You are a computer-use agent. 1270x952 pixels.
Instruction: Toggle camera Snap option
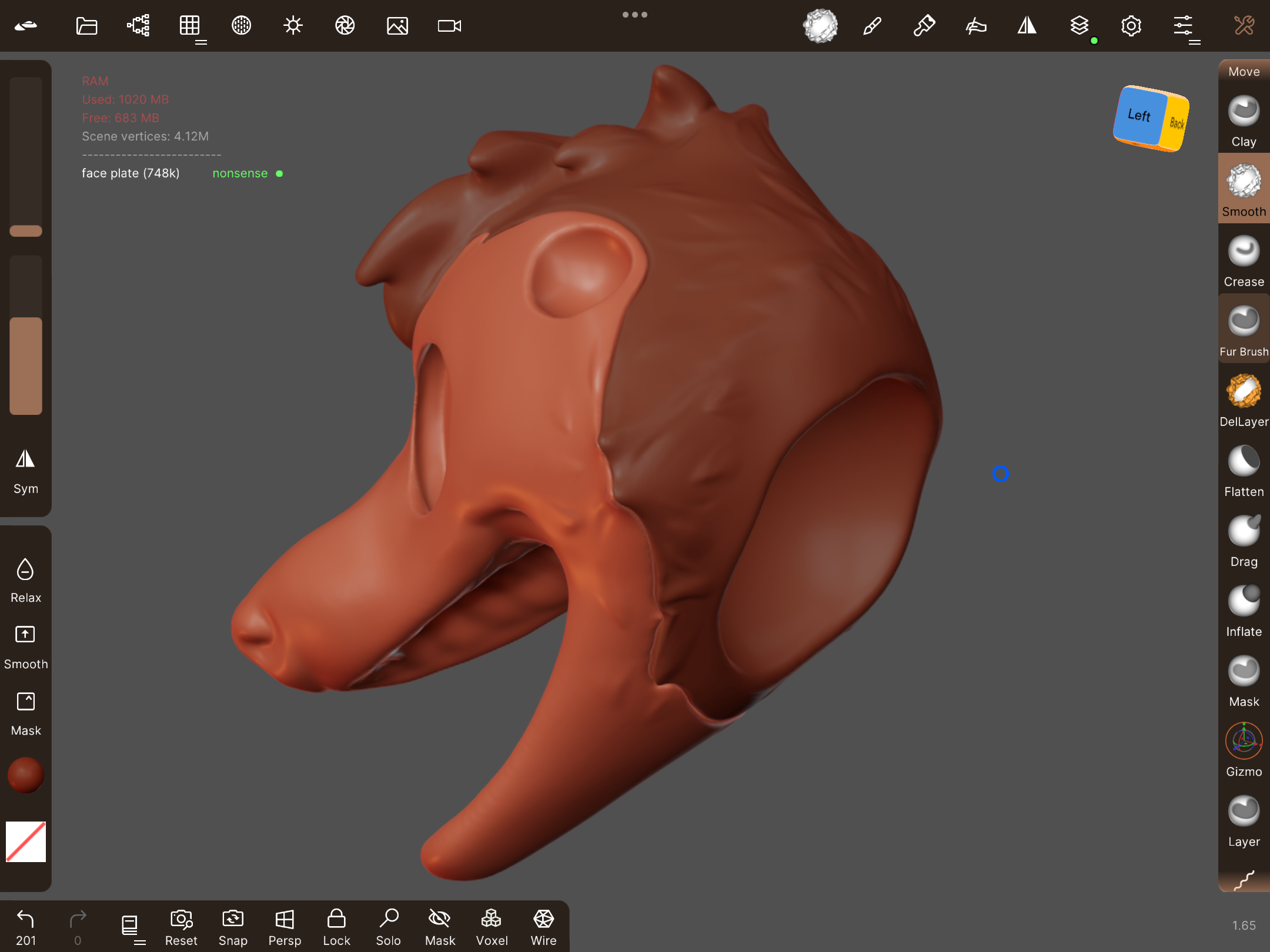[233, 927]
